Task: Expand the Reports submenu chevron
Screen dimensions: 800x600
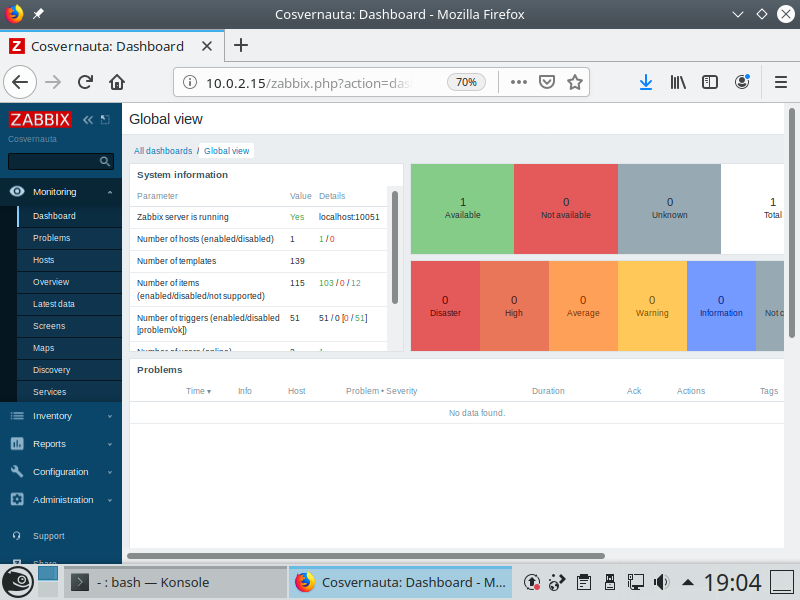Action: tap(110, 443)
